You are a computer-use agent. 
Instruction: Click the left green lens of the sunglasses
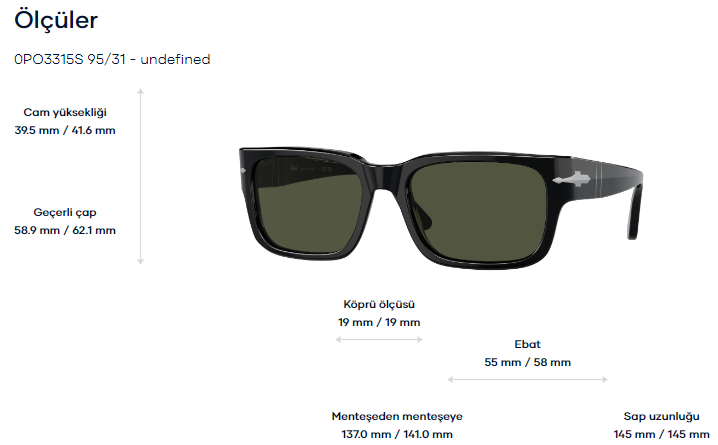(308, 204)
